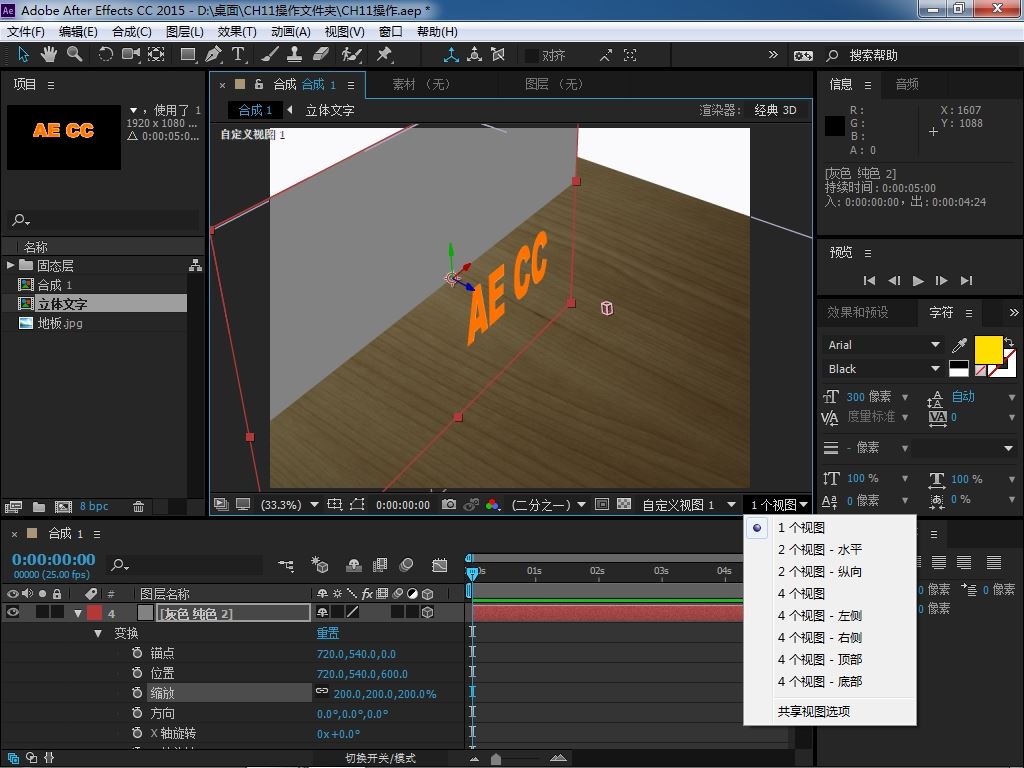Select the Zoom magnifier tool
Viewport: 1024px width, 768px height.
75,55
